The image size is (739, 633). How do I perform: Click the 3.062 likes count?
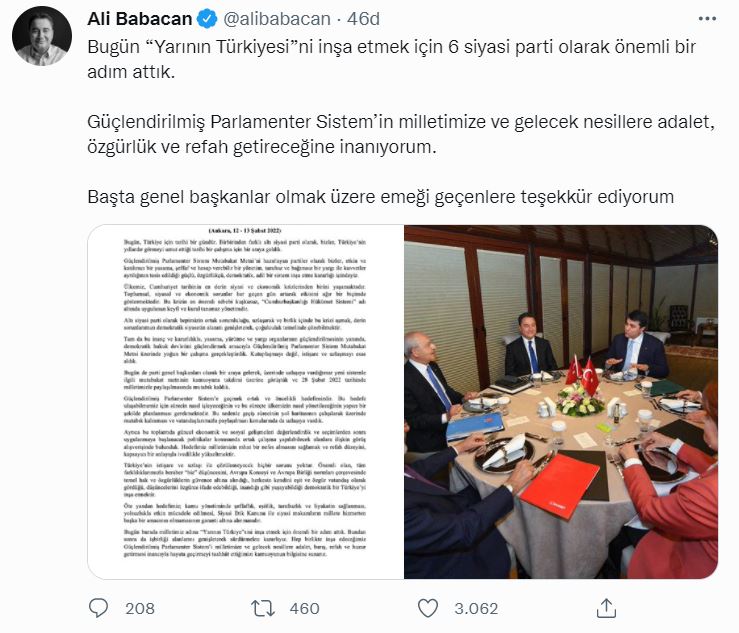tap(476, 608)
